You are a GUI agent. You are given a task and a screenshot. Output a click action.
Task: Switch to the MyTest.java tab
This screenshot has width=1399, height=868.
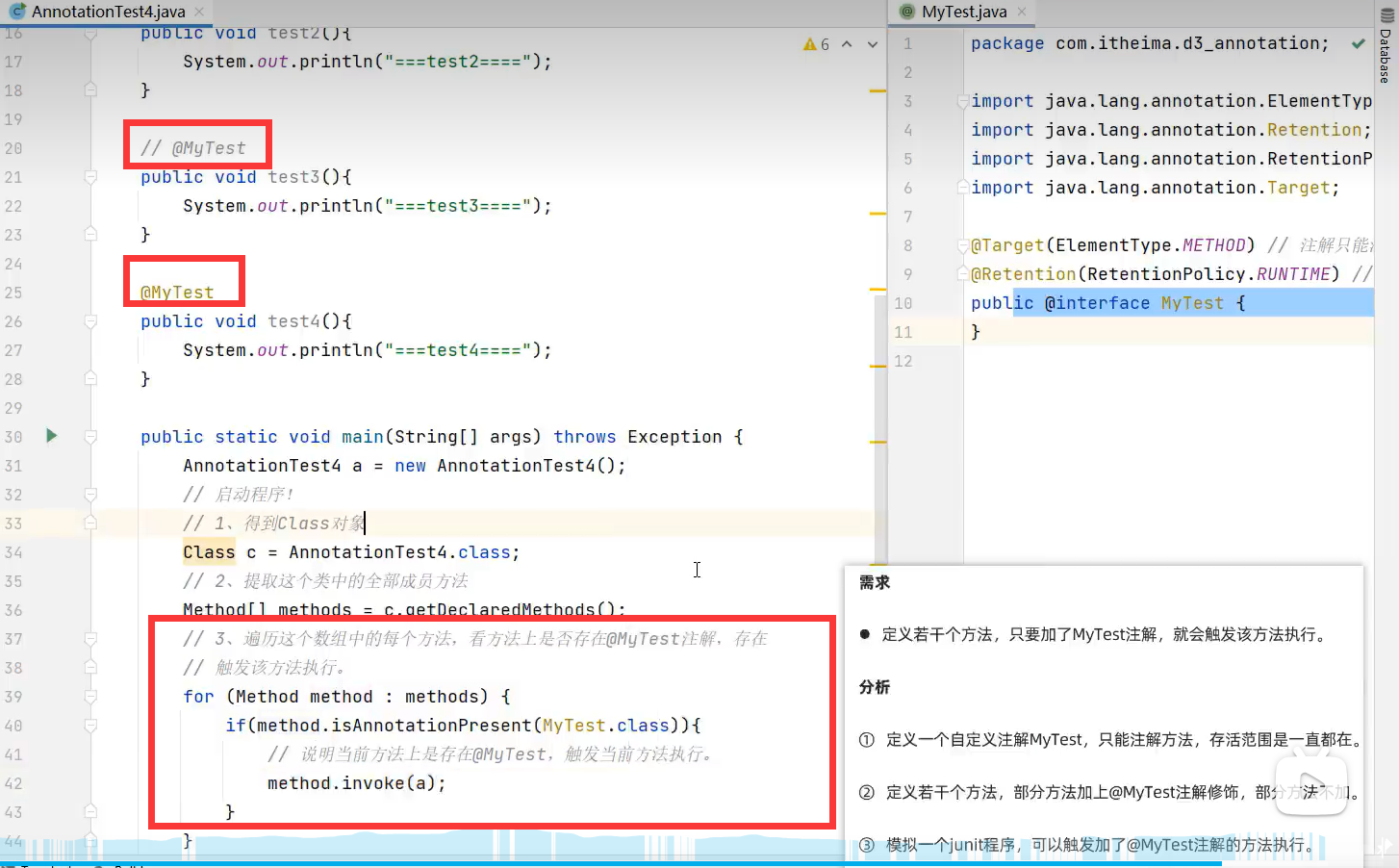(963, 12)
